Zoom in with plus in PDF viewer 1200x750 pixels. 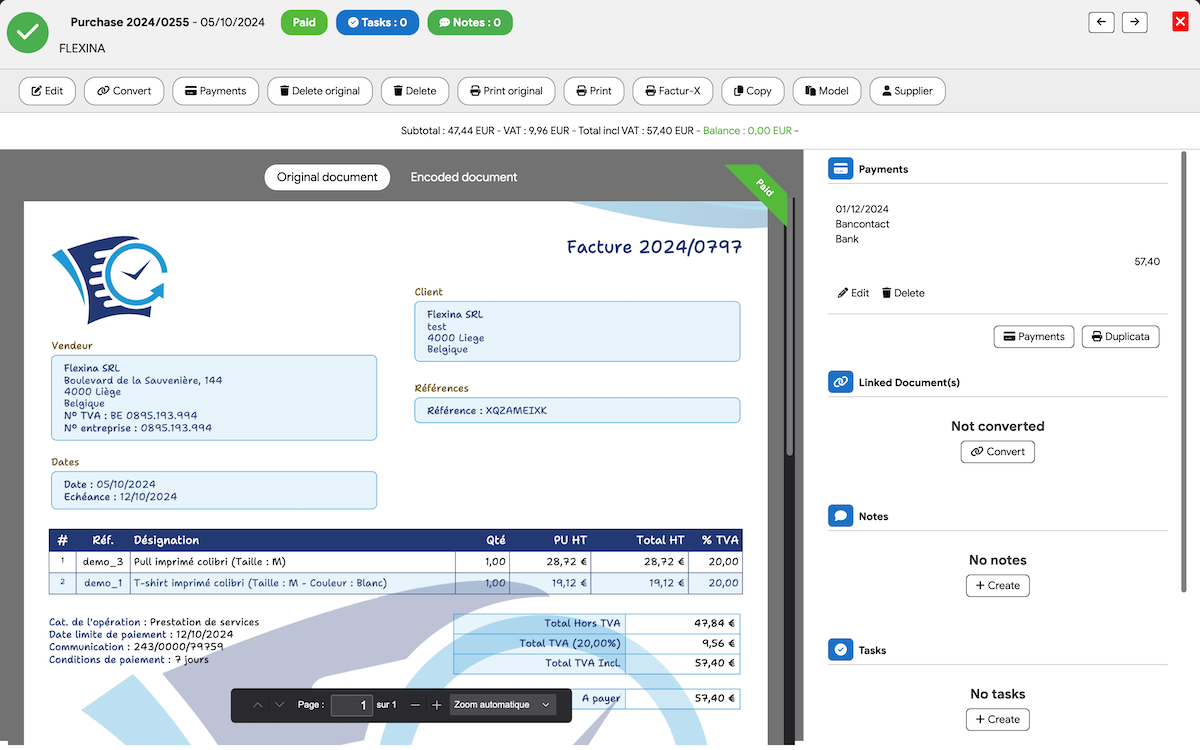tap(437, 705)
